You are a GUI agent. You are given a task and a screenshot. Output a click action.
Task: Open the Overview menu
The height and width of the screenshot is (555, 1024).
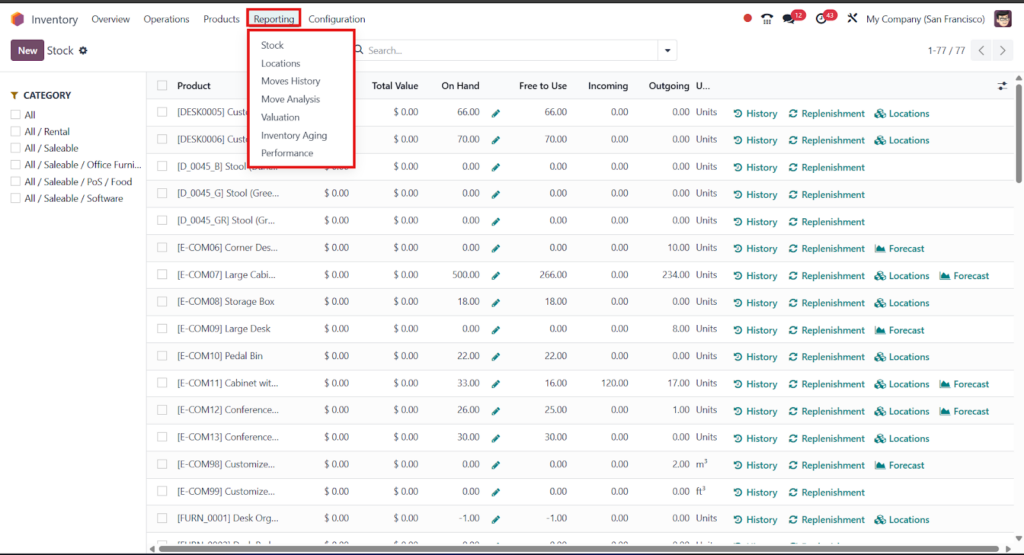point(110,19)
